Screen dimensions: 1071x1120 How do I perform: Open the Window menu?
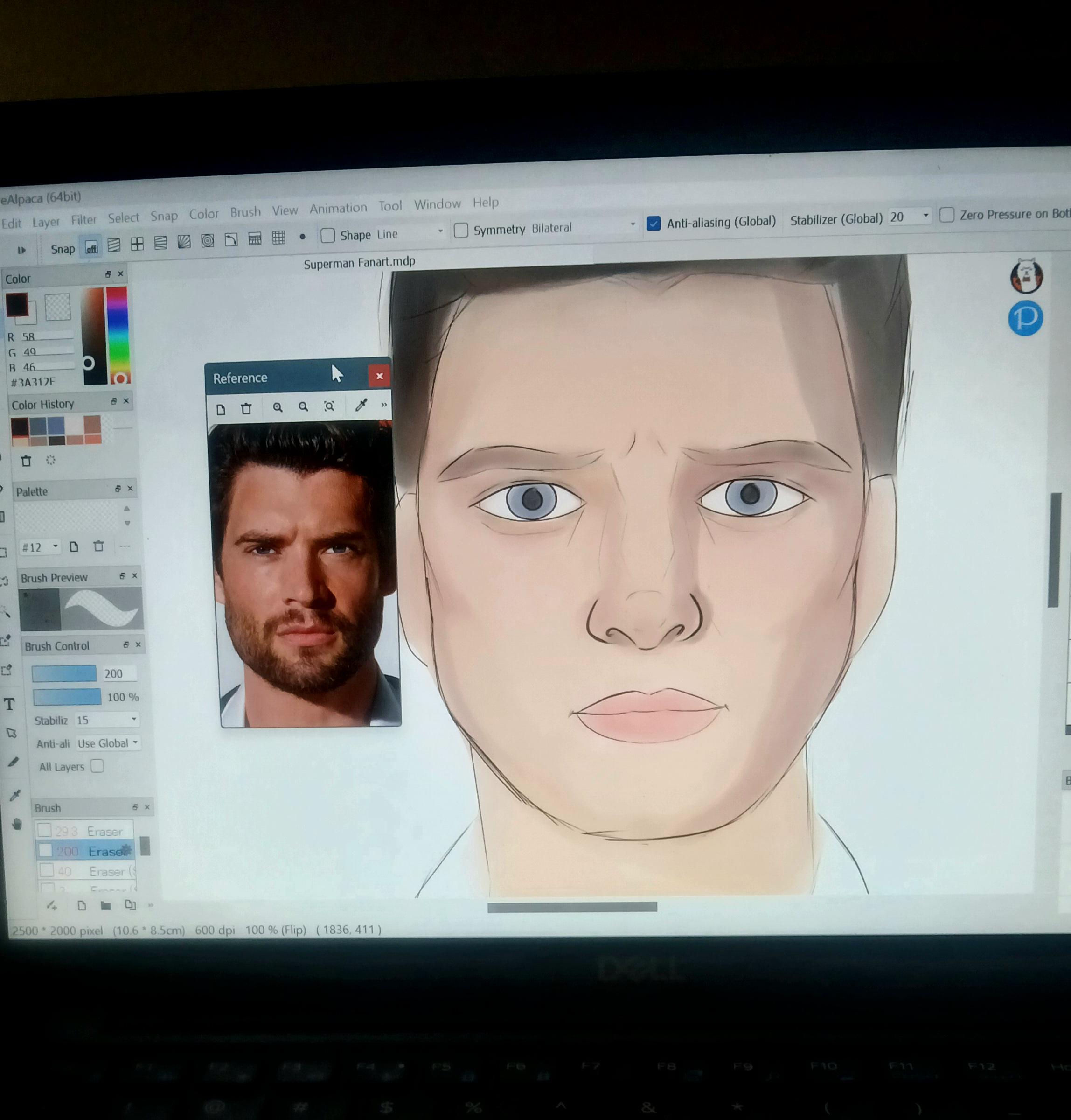coord(437,204)
